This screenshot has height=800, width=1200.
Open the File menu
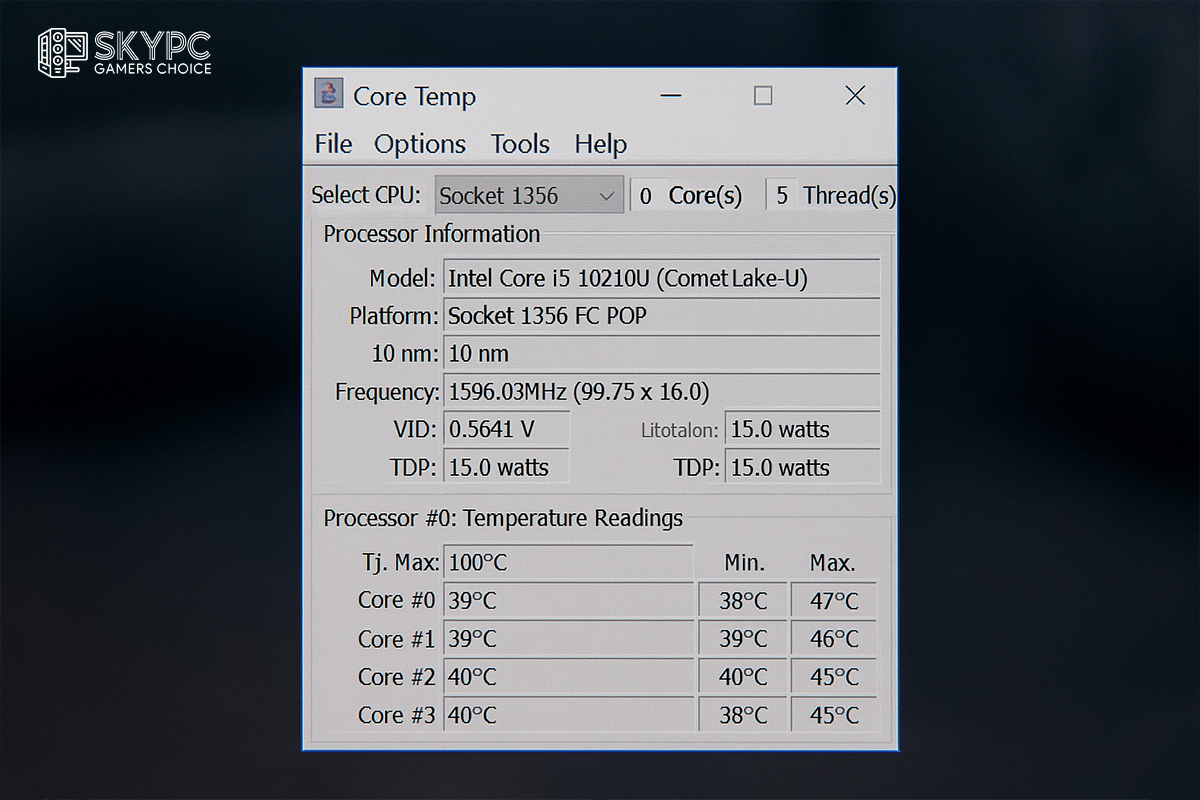tap(333, 144)
